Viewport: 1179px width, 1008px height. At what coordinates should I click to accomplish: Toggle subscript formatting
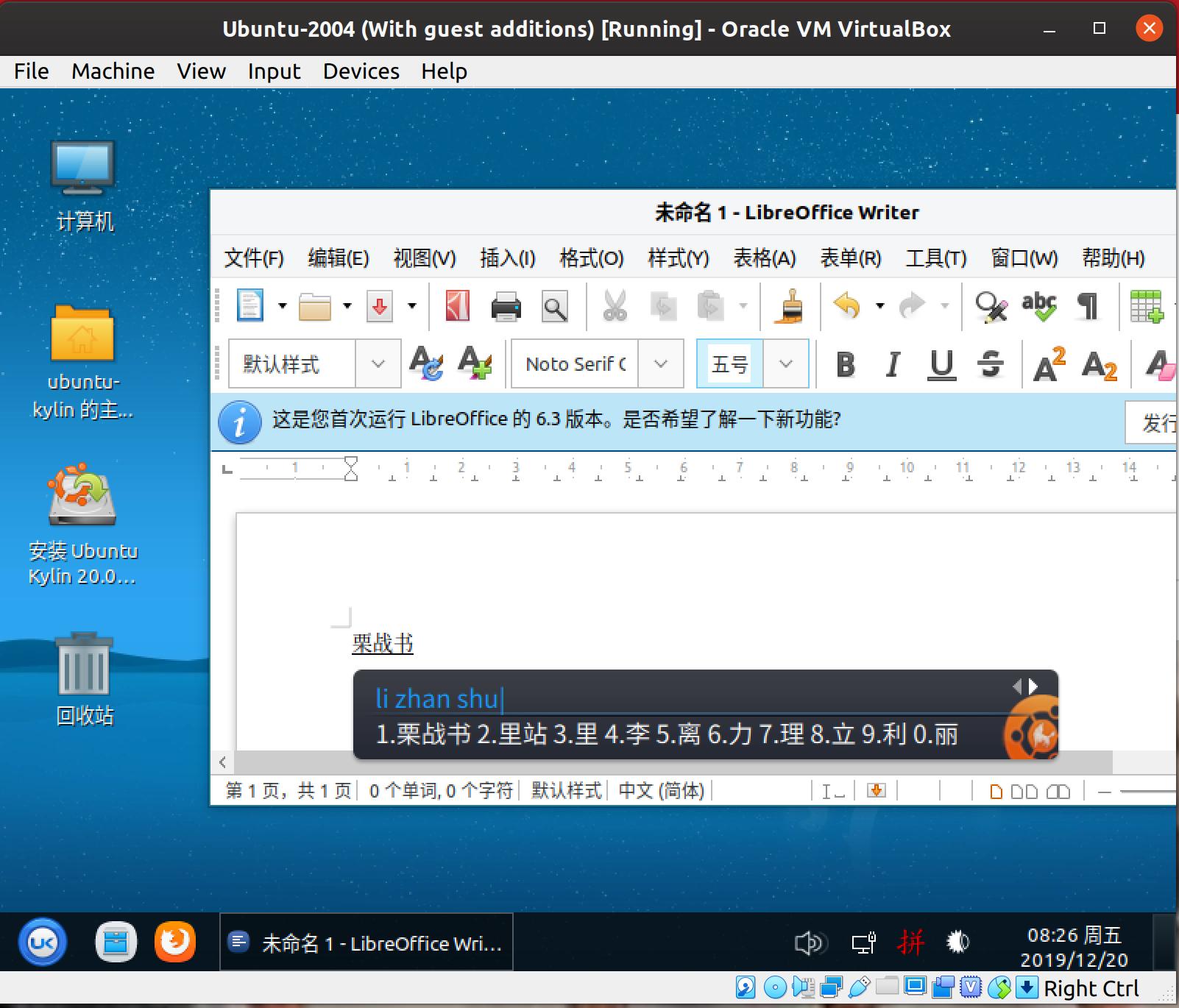click(x=1100, y=366)
